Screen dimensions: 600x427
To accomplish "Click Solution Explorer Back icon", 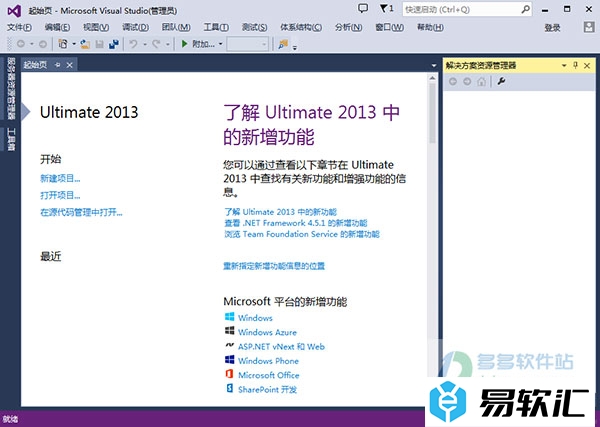I will coord(453,81).
